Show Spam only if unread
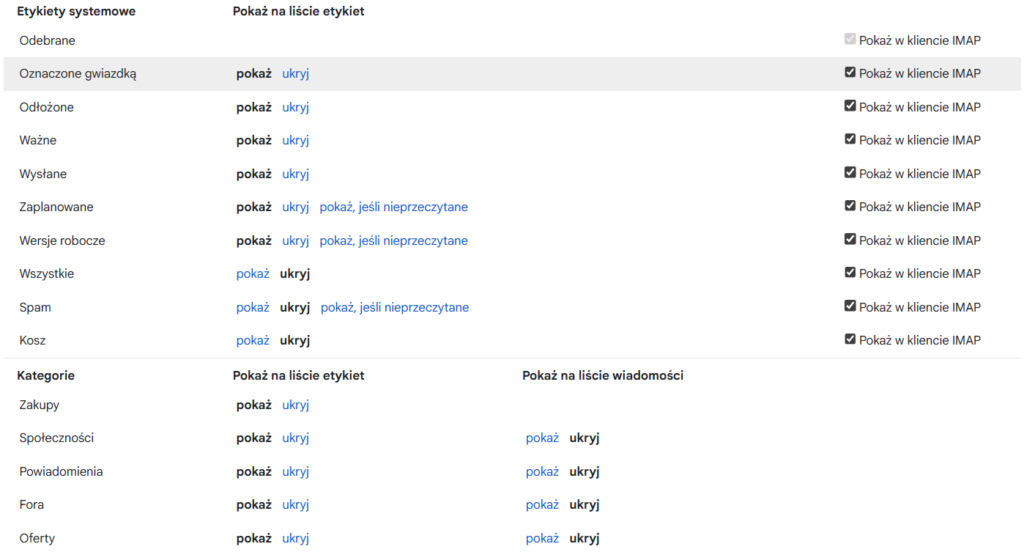Screen dimensions: 1024x552 pos(394,307)
